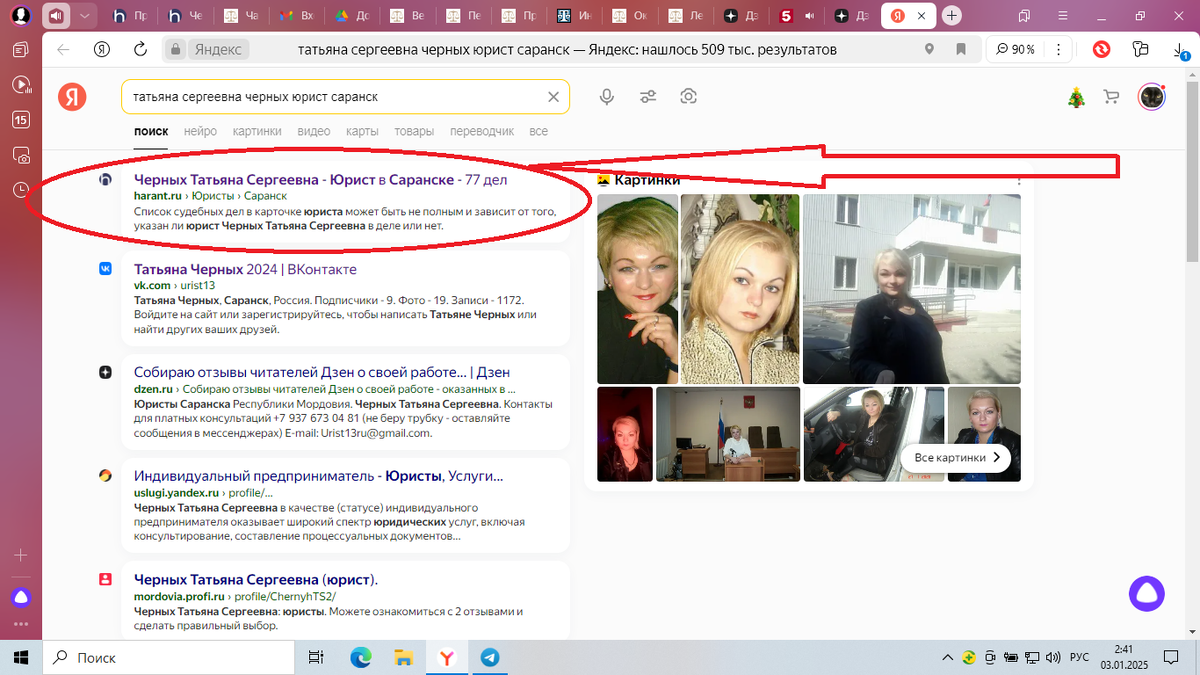Screen dimensions: 1200x675
Task: Add a sidebar item with the plus icon
Action: pos(21,554)
